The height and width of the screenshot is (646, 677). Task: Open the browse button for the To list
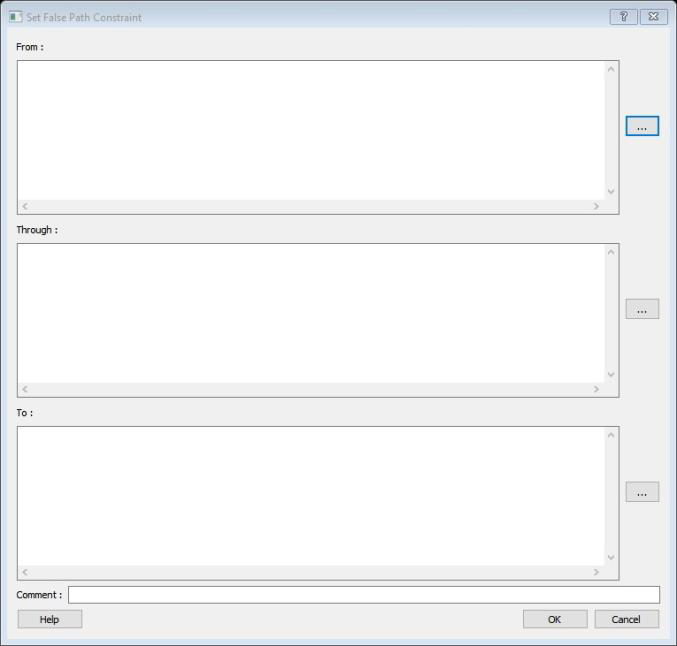(x=642, y=492)
